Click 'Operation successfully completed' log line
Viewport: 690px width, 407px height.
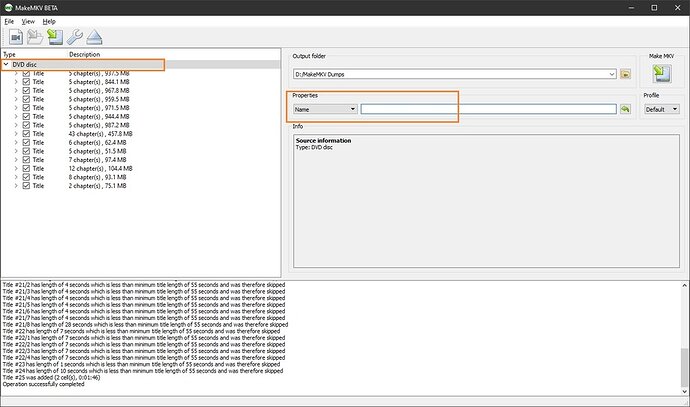pos(43,384)
